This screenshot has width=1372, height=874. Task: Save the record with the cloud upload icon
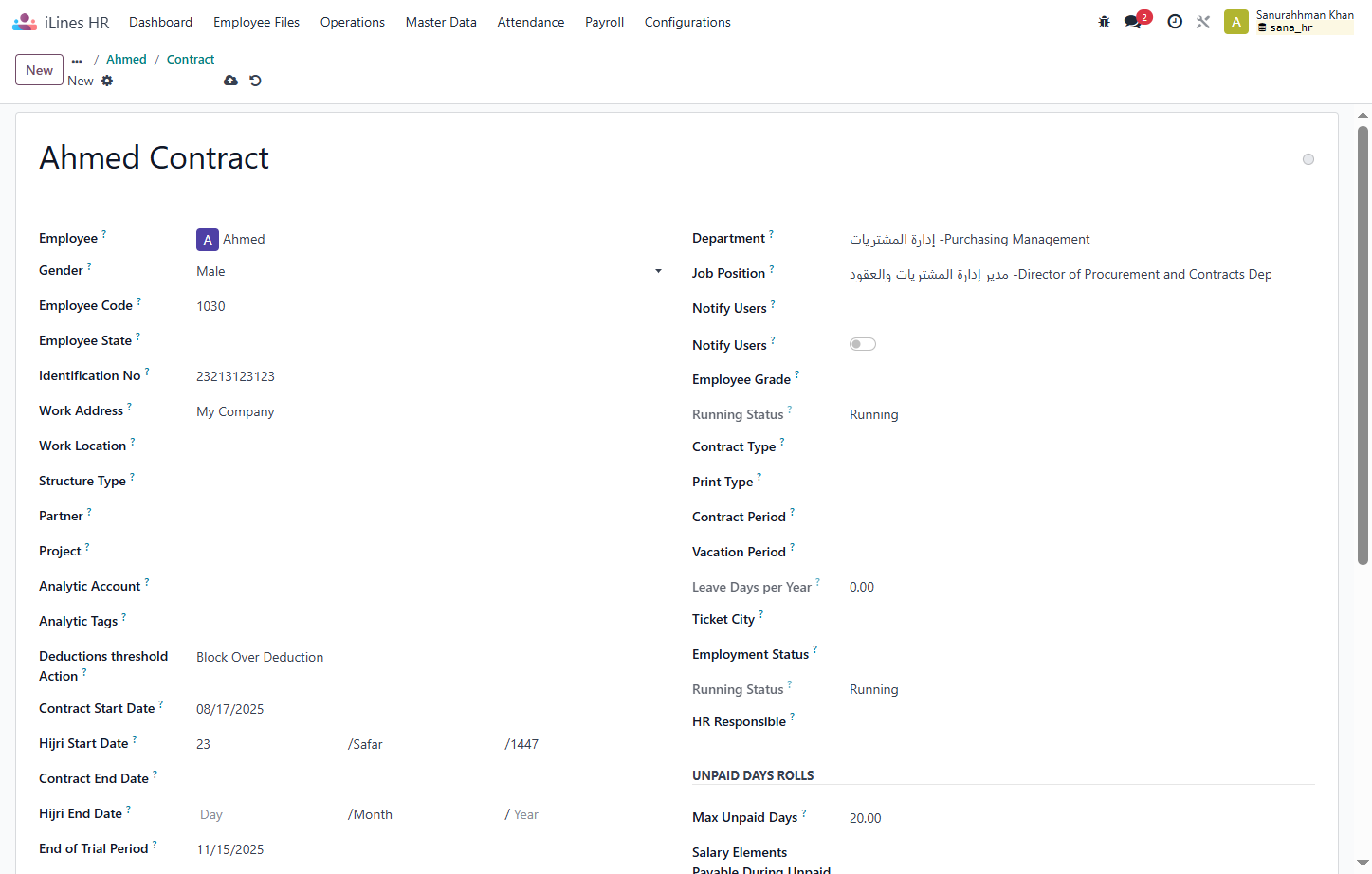point(230,81)
